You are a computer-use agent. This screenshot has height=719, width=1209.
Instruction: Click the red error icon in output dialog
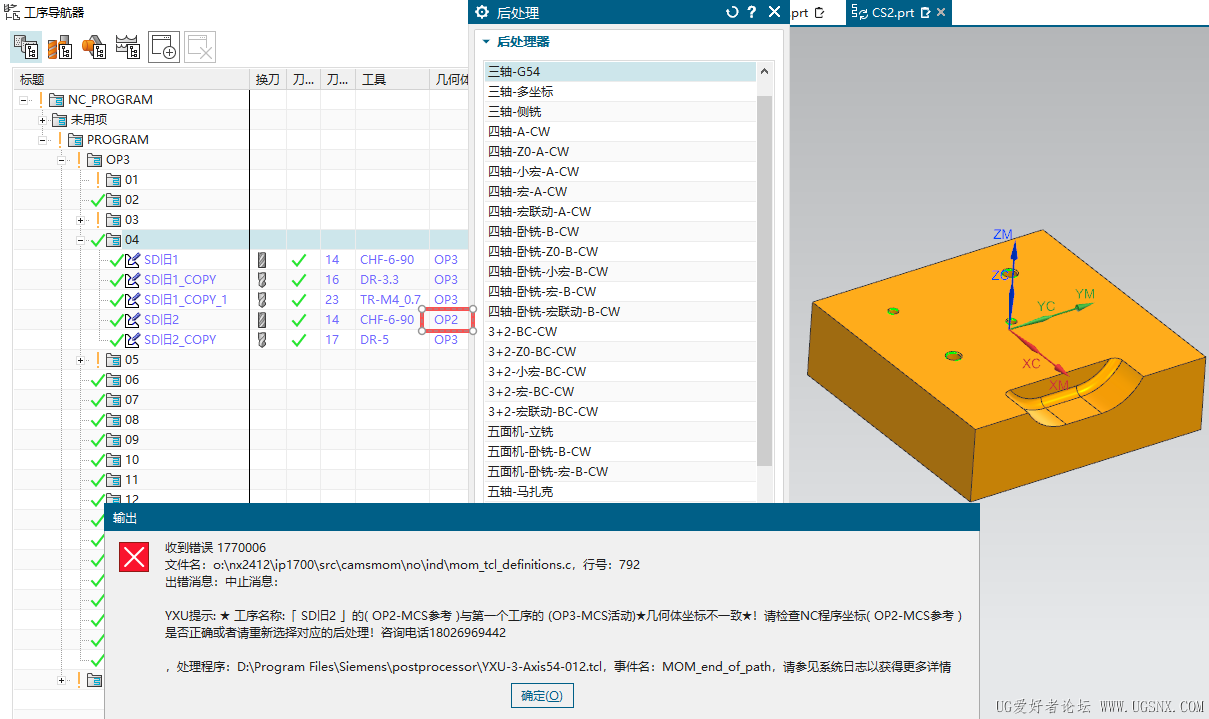pos(134,557)
